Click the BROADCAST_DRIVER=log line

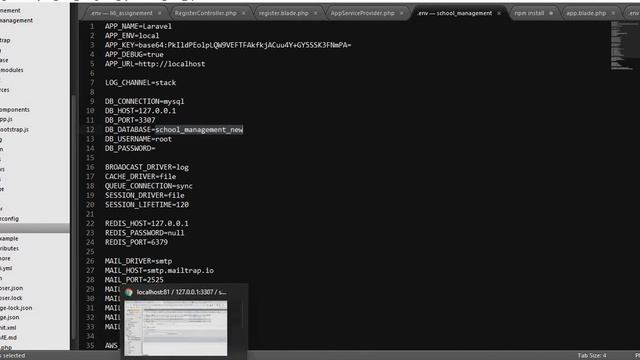[x=147, y=167]
